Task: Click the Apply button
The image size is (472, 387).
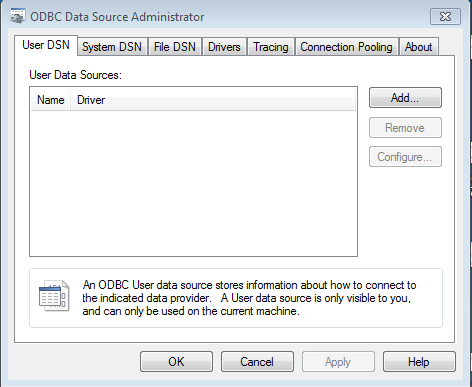Action: 338,361
